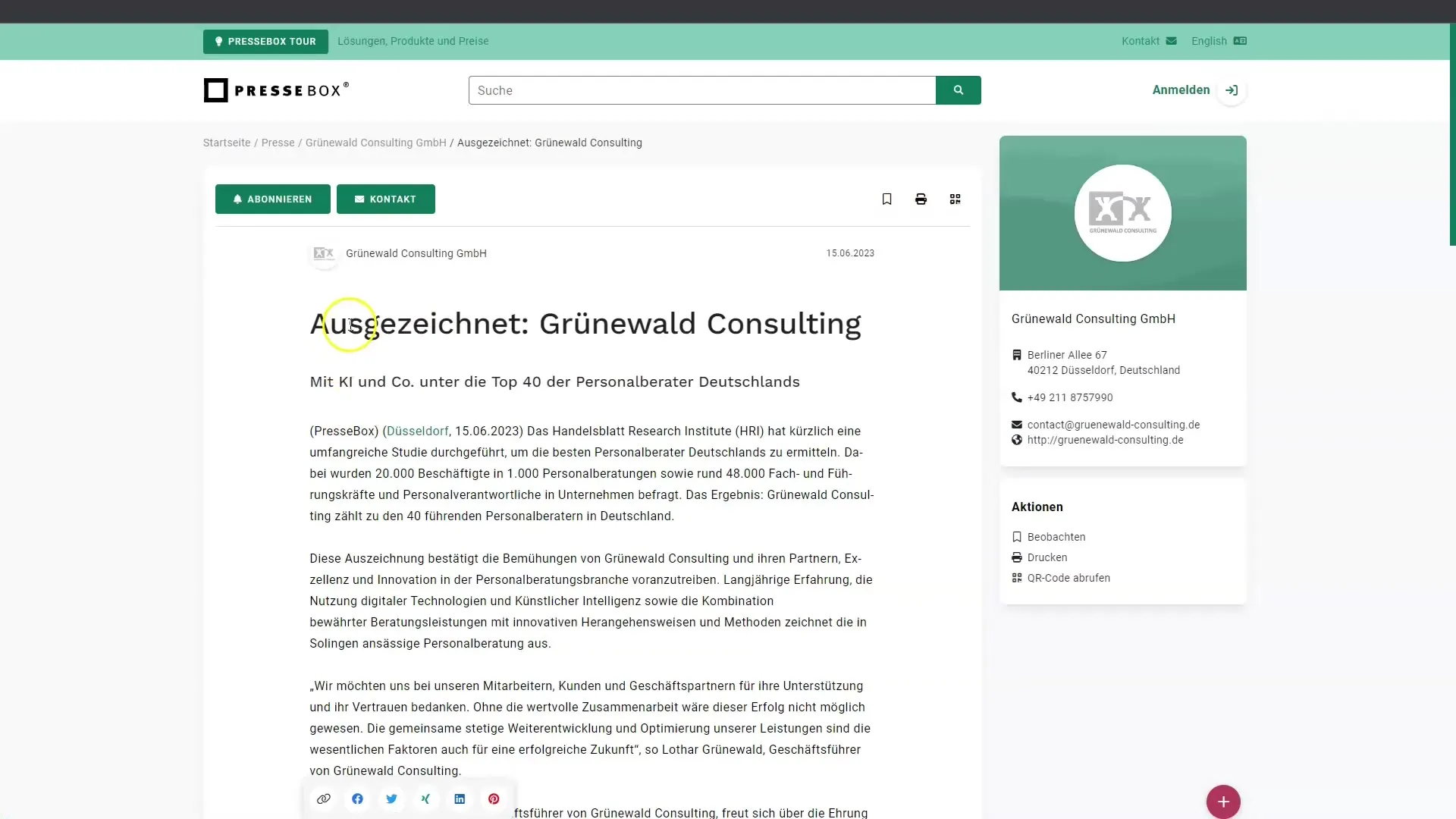This screenshot has width=1456, height=819.
Task: Click the English language toggle button
Action: tap(1217, 41)
